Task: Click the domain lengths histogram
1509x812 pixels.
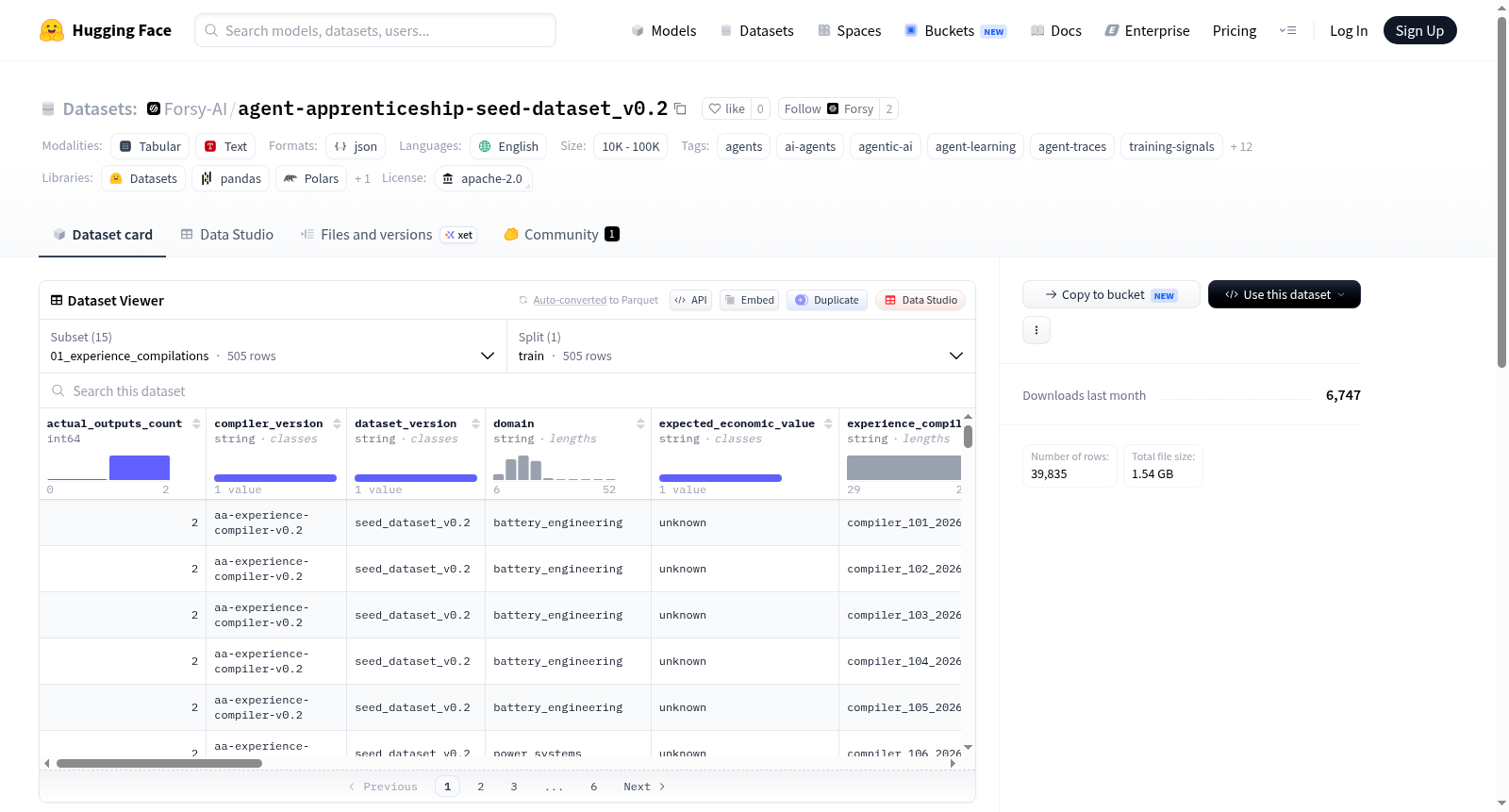Action: coord(555,468)
